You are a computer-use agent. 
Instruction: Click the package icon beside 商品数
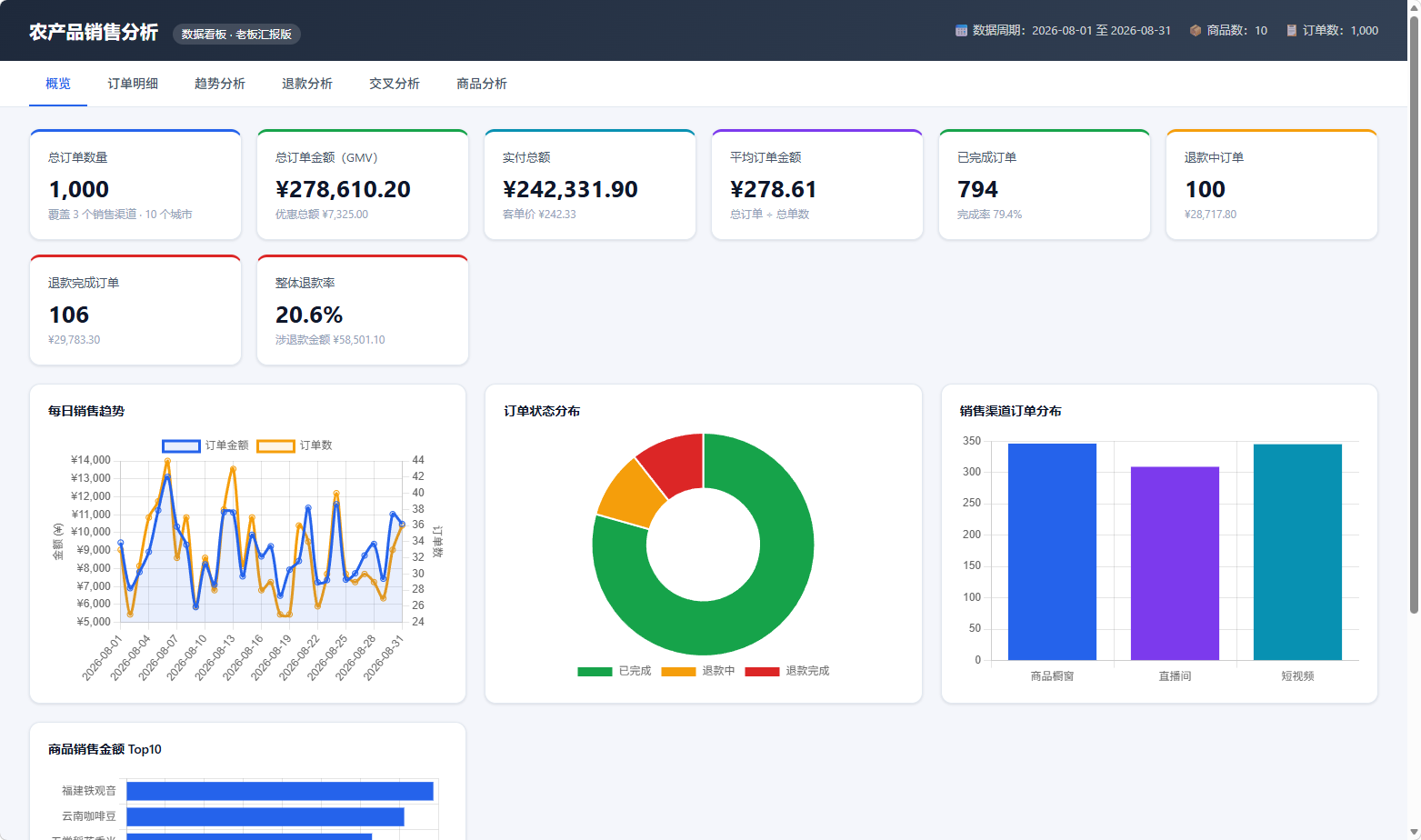point(1196,31)
